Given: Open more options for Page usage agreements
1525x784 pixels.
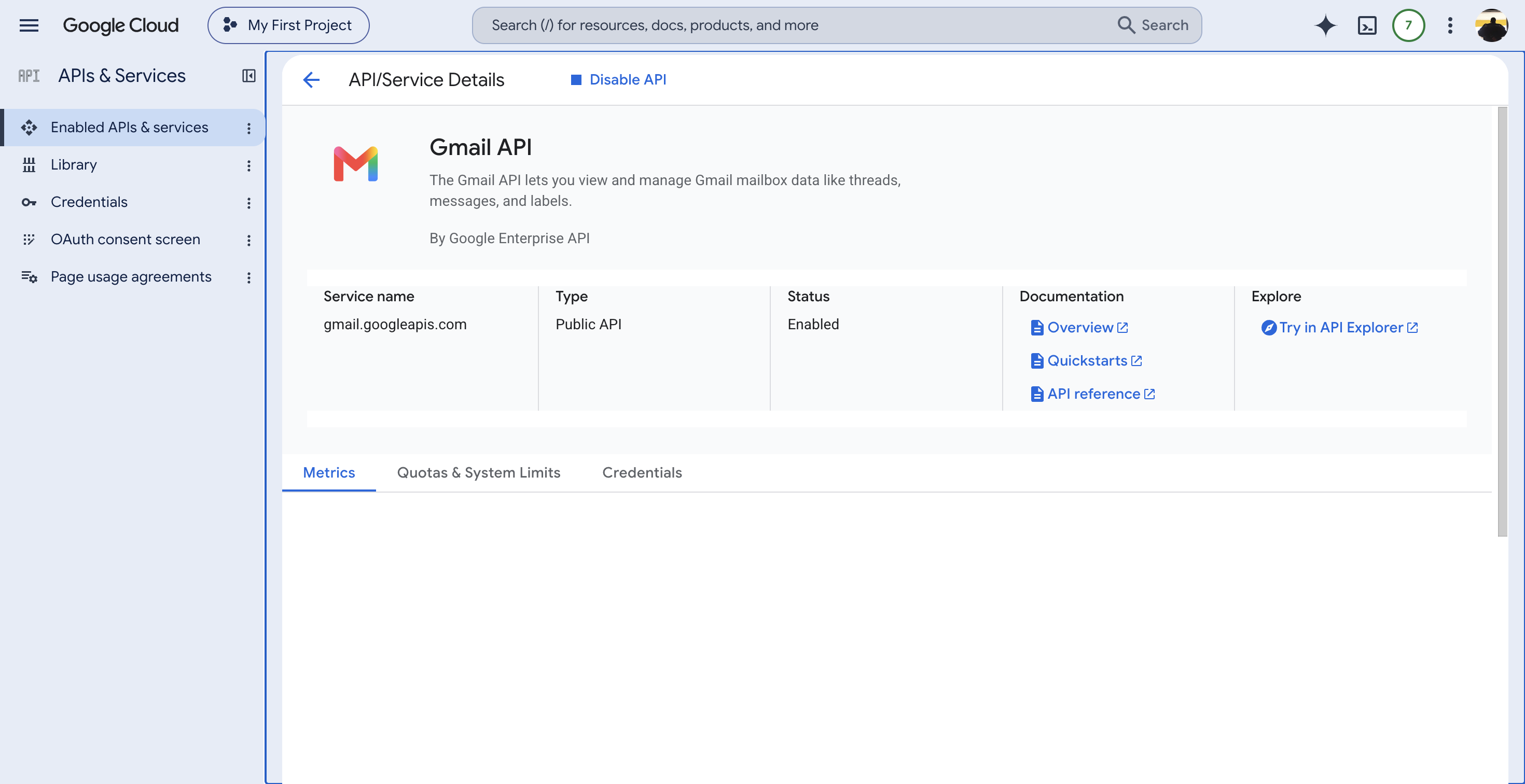Looking at the screenshot, I should (x=248, y=277).
